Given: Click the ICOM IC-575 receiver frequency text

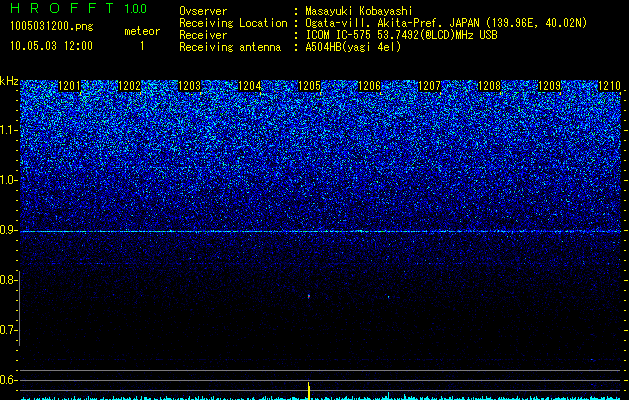Looking at the screenshot, I should (x=401, y=35).
